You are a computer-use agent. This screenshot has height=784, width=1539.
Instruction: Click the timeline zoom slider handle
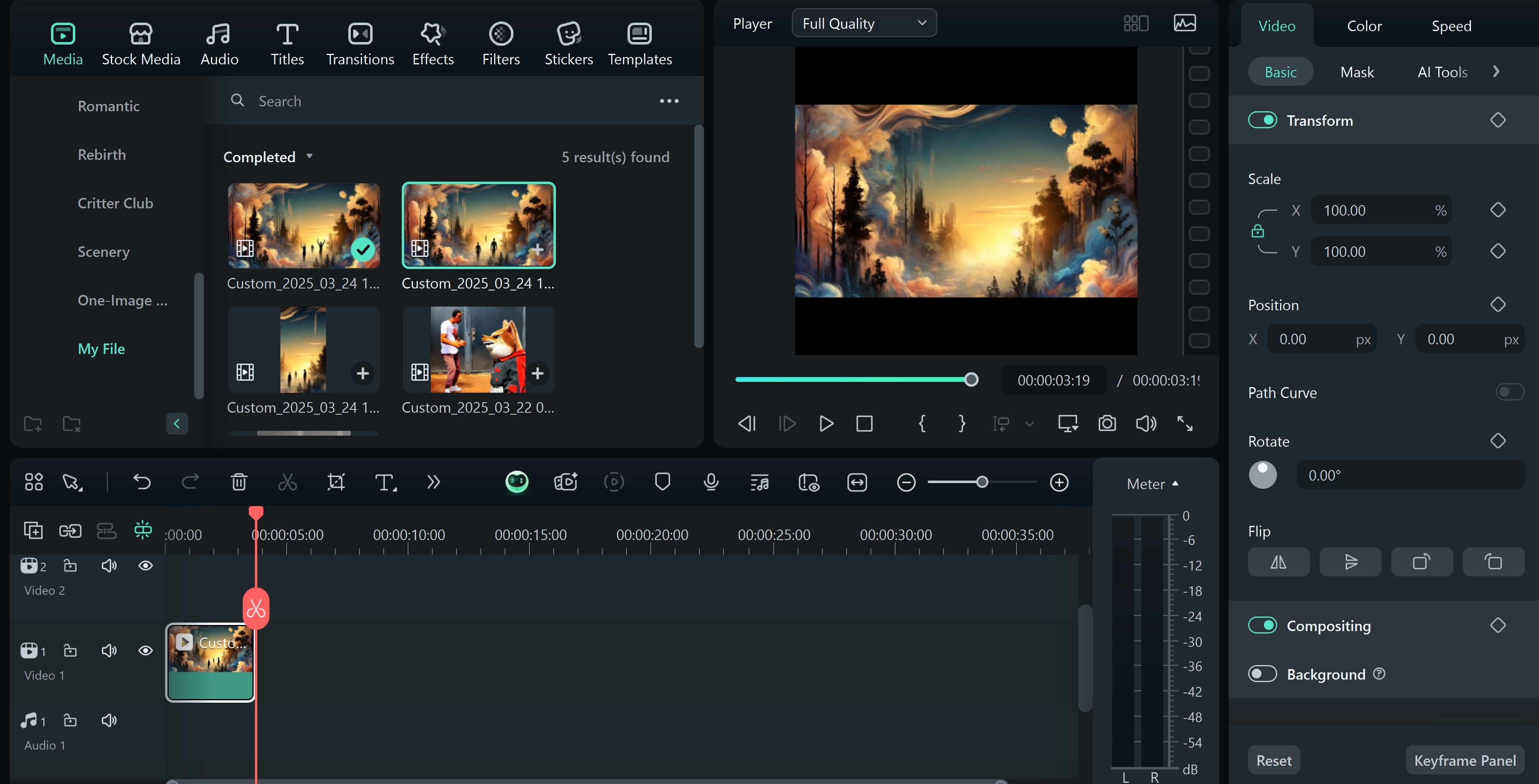pyautogui.click(x=981, y=482)
